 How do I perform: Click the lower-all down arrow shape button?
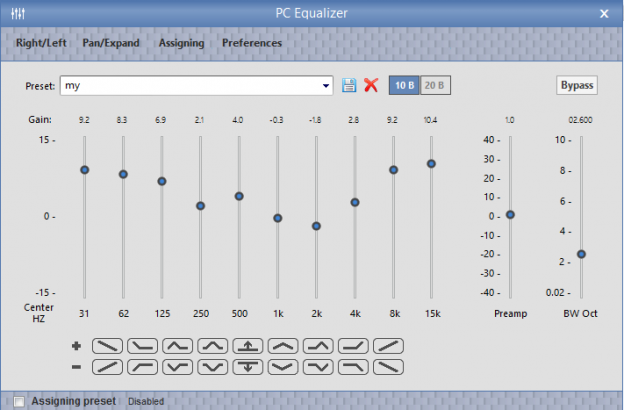pyautogui.click(x=248, y=367)
